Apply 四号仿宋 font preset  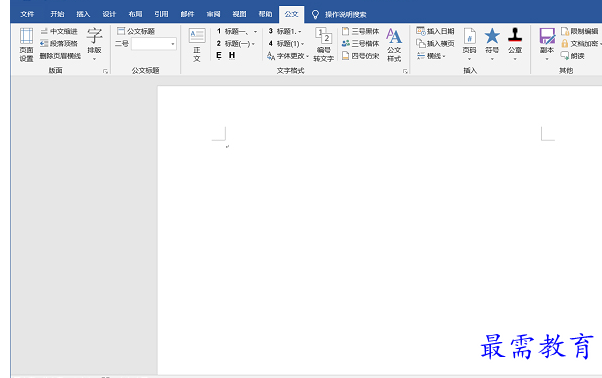[361, 56]
